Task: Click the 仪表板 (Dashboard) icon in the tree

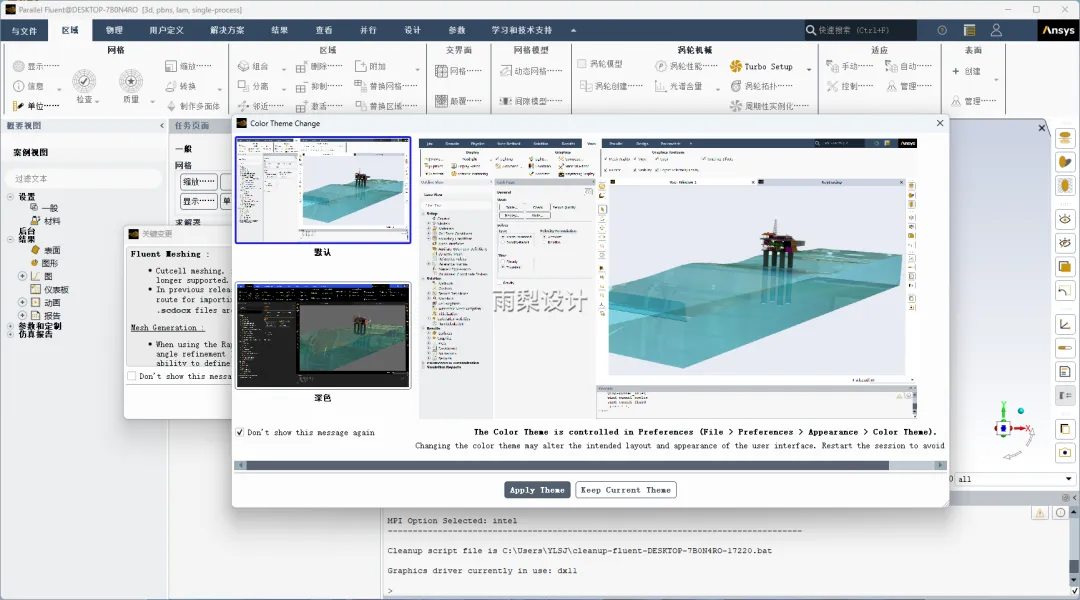Action: tap(35, 289)
